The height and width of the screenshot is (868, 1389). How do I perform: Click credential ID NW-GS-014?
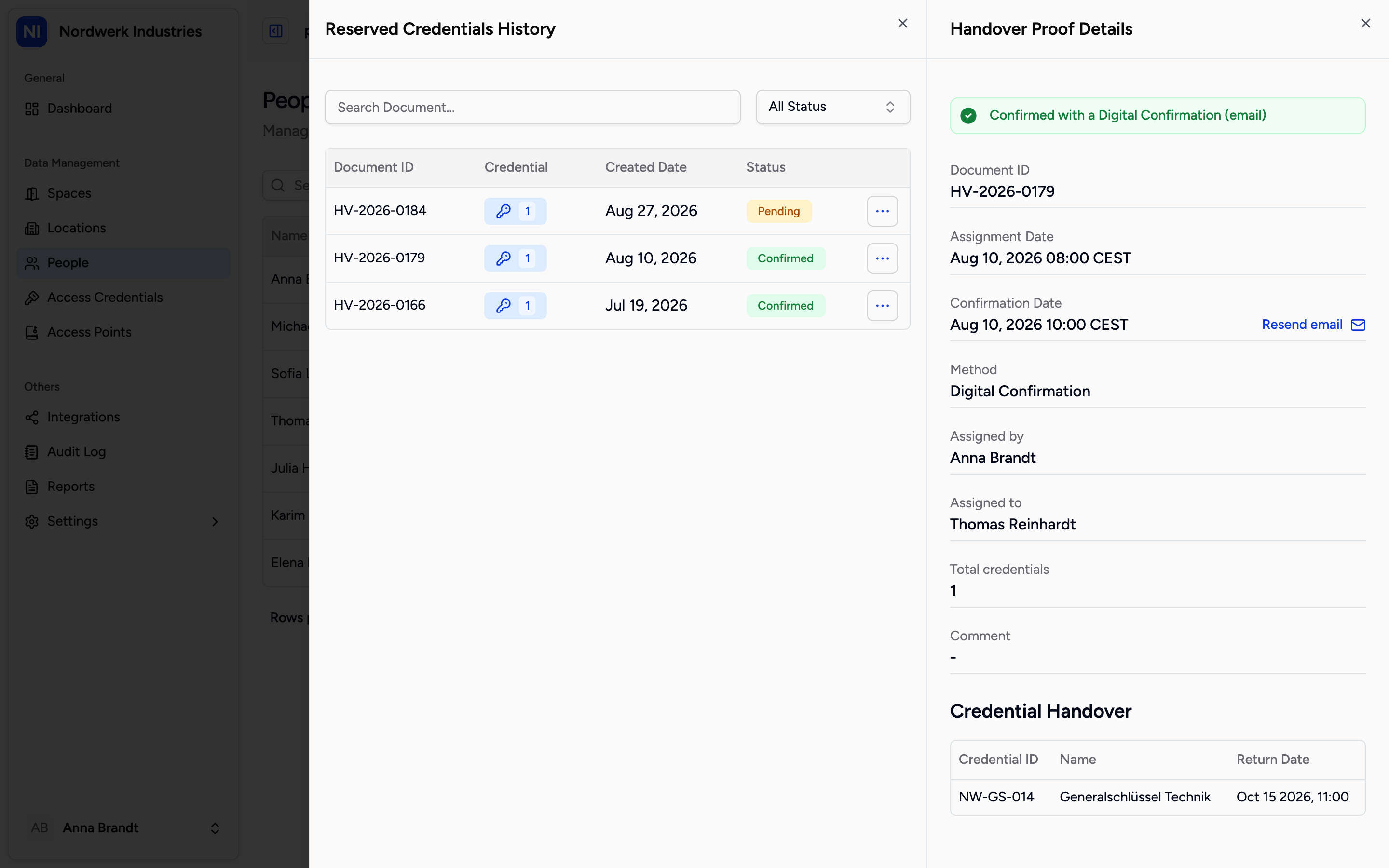pyautogui.click(x=996, y=797)
